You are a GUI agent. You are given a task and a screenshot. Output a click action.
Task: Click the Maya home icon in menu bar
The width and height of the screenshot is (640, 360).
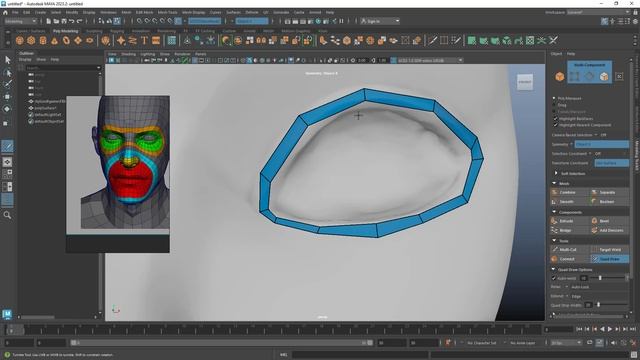[5, 13]
